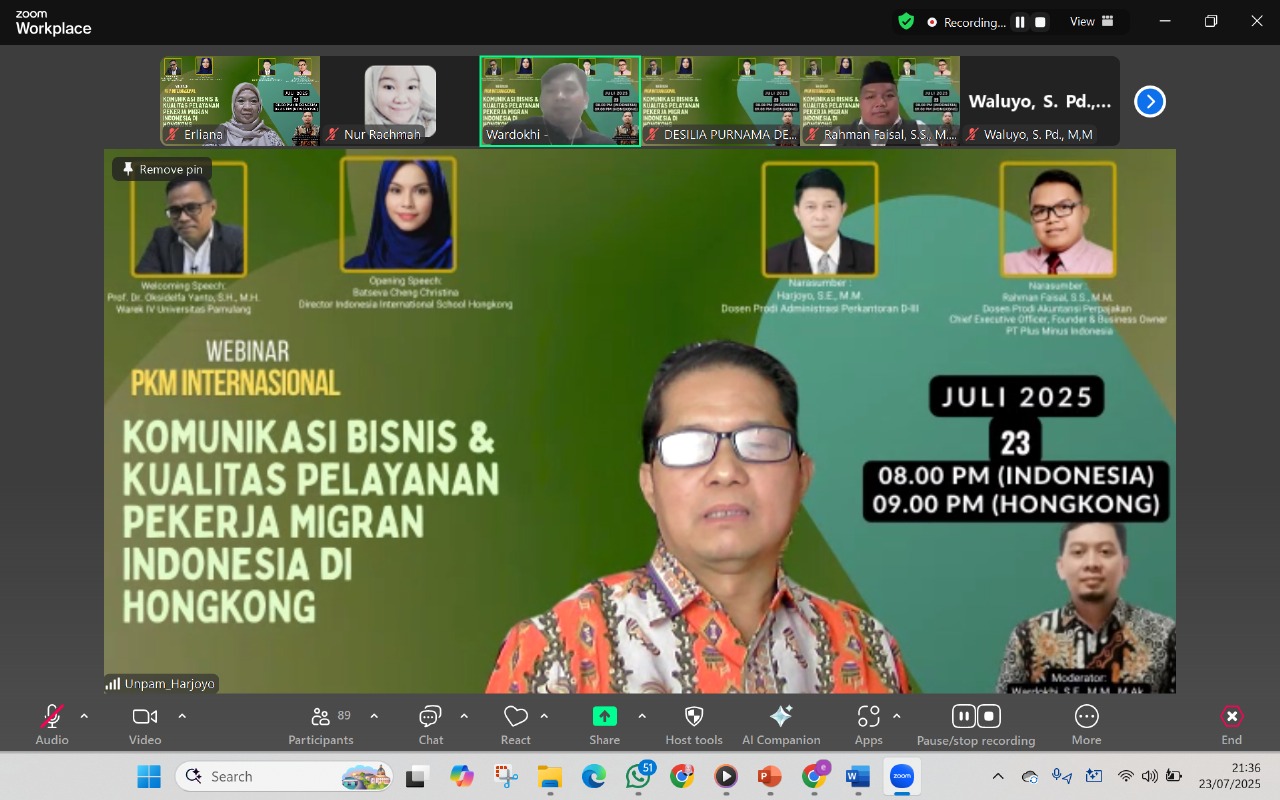Open video options arrow beside Video
Viewport: 1280px width, 800px height.
click(x=182, y=716)
